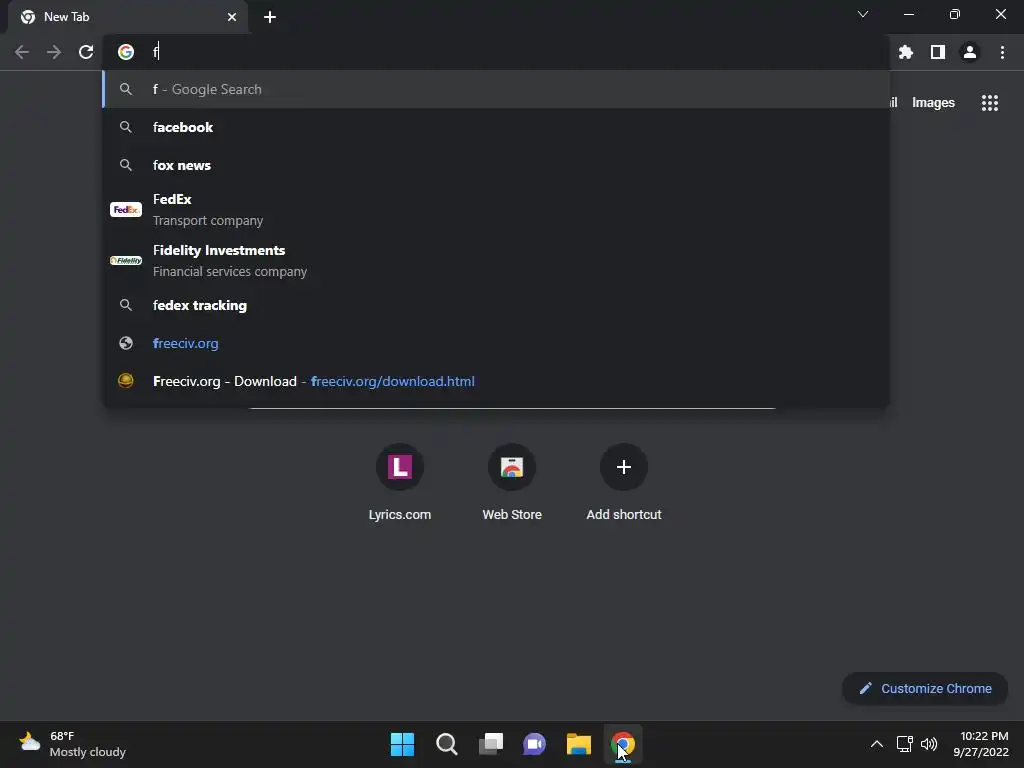Click globe icon beside freeciv.org
Image resolution: width=1024 pixels, height=768 pixels.
[x=126, y=343]
